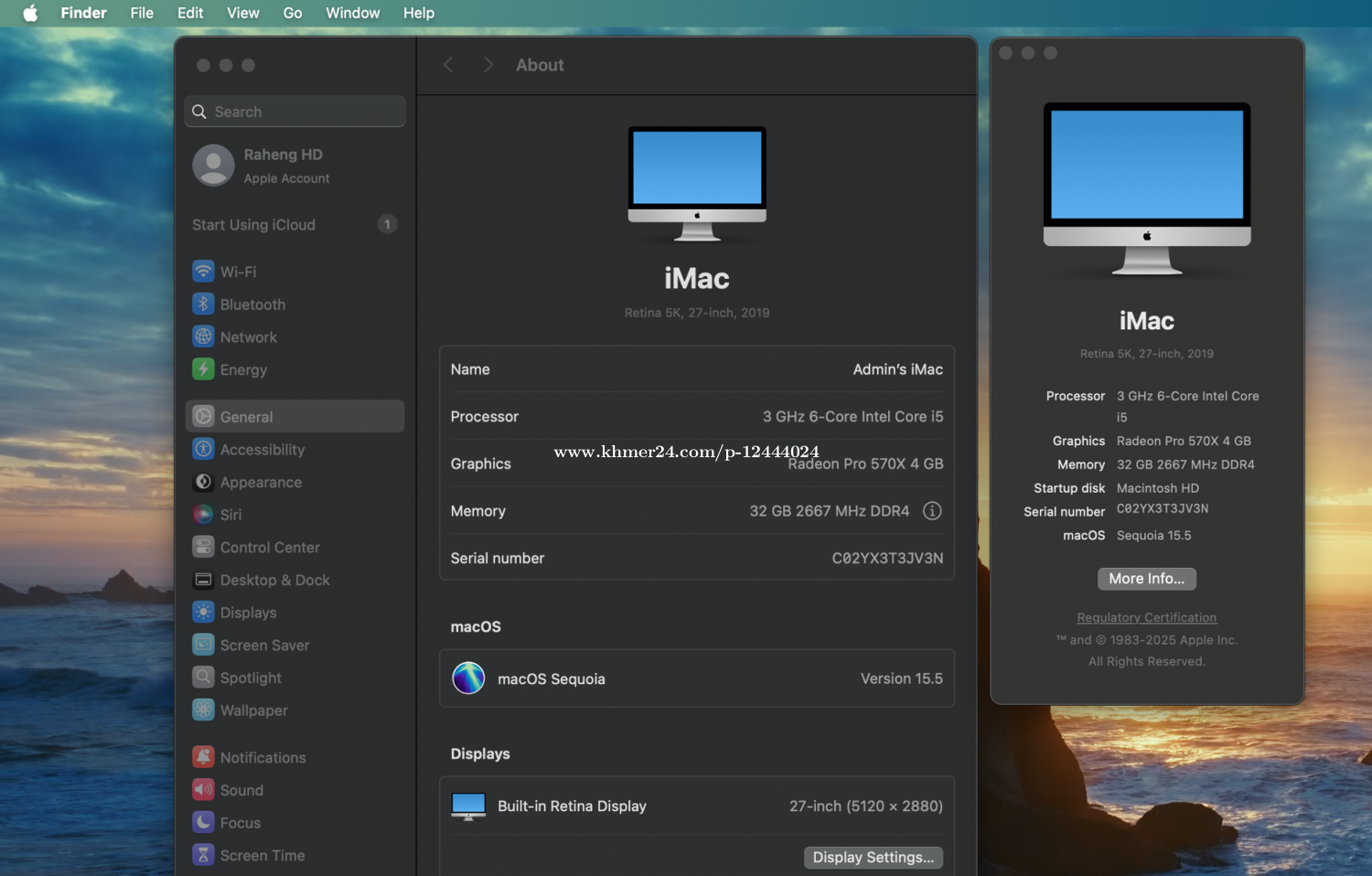
Task: Select the Displays sidebar icon
Action: pyautogui.click(x=203, y=613)
